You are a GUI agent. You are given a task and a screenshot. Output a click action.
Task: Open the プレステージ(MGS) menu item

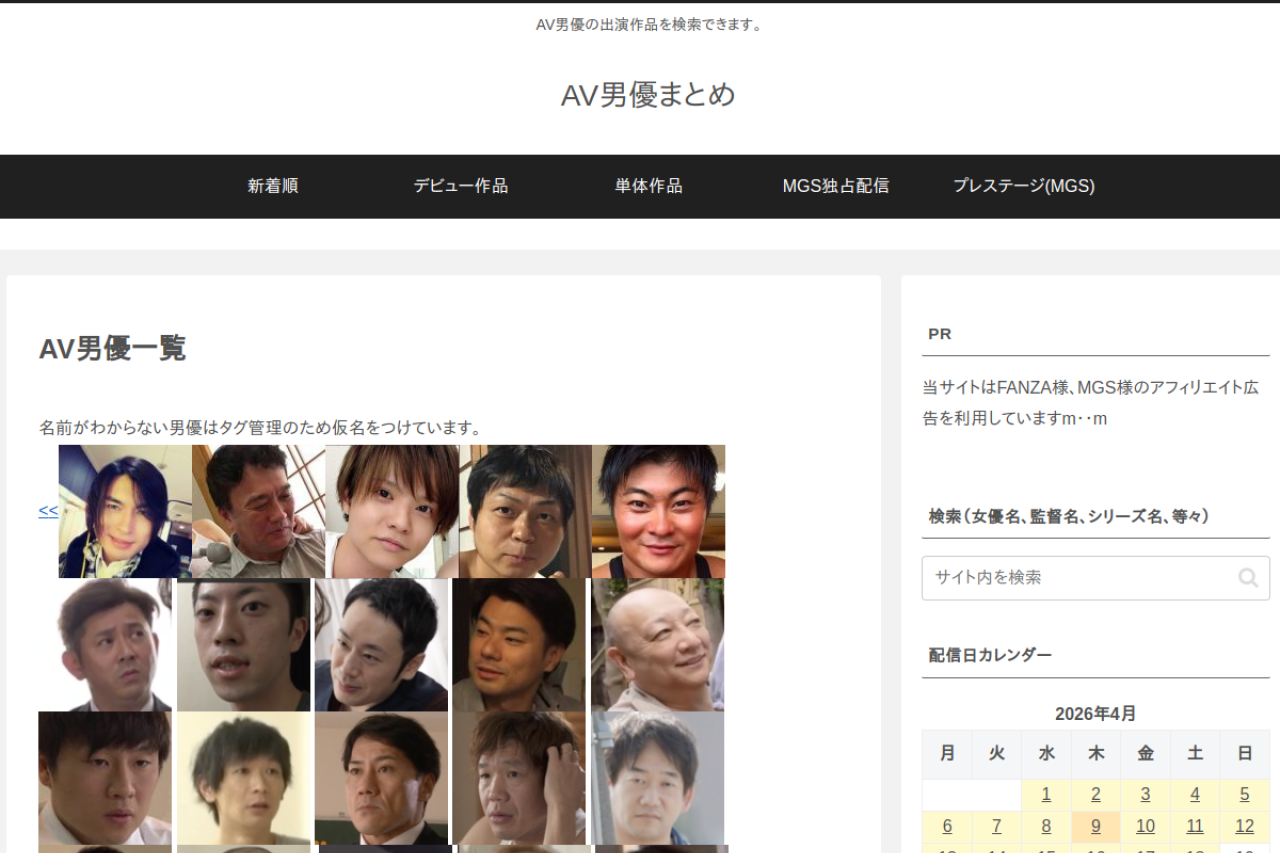coord(1023,186)
